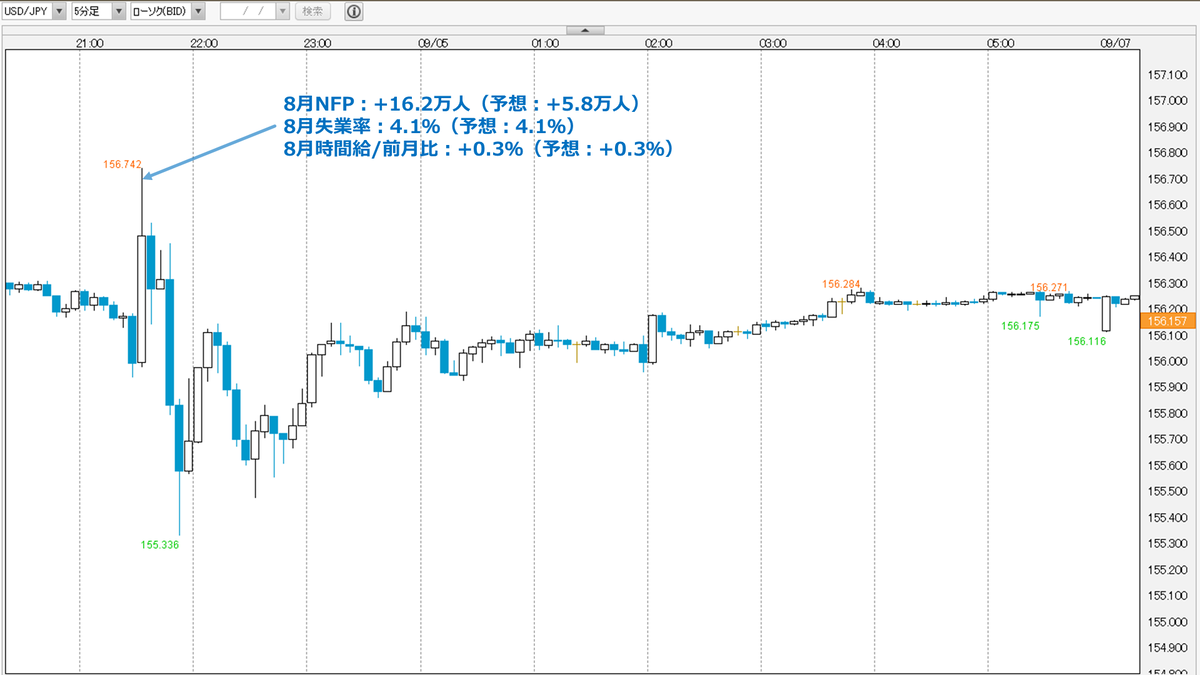Click the 156.000 price axis label
This screenshot has height=675, width=1200.
pos(1167,361)
